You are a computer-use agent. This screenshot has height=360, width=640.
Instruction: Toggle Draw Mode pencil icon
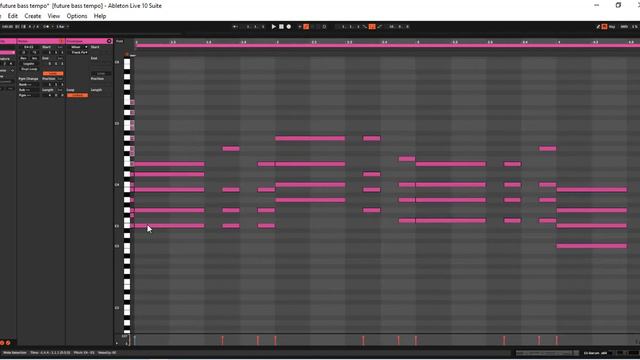[598, 27]
